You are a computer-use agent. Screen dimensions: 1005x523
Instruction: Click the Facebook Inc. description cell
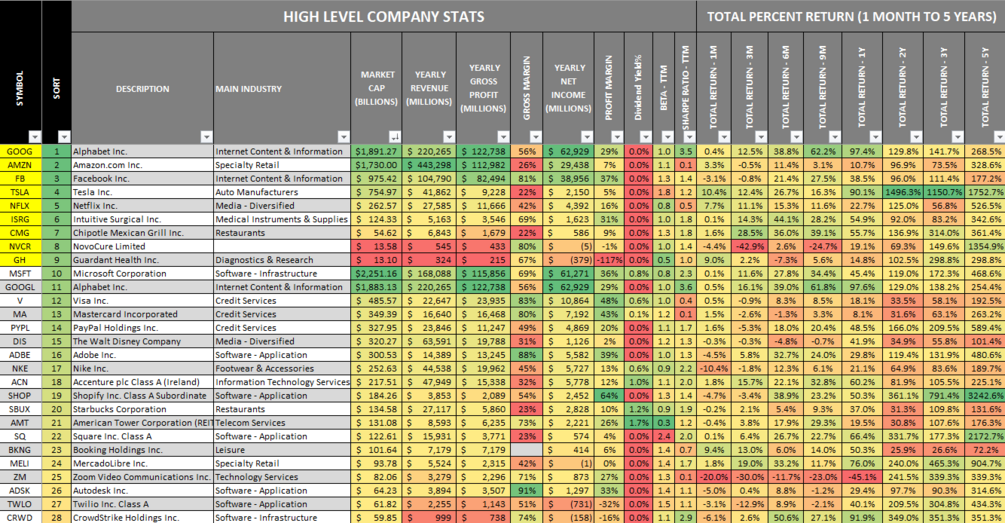click(142, 178)
